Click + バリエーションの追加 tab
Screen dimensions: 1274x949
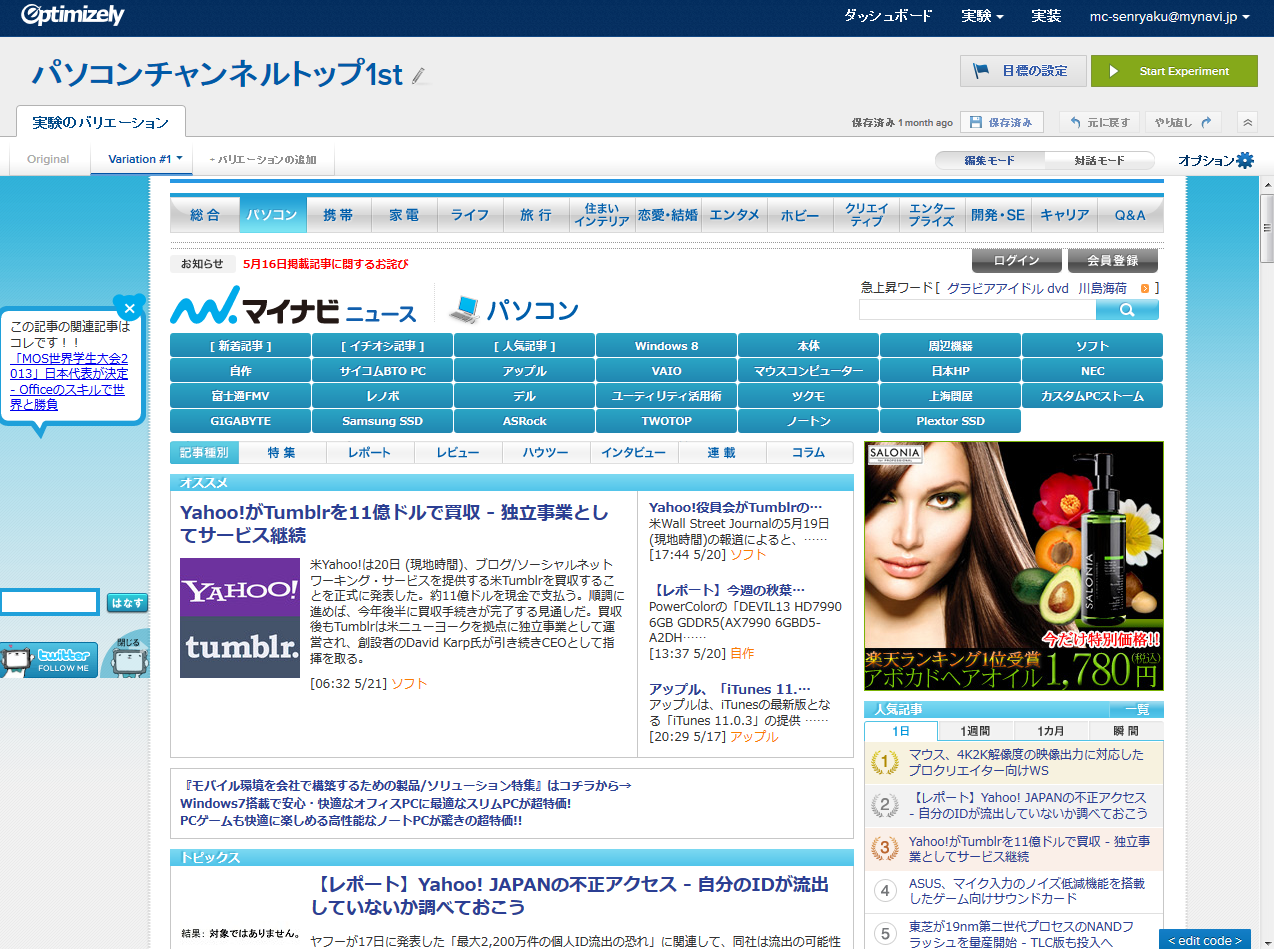[x=263, y=159]
